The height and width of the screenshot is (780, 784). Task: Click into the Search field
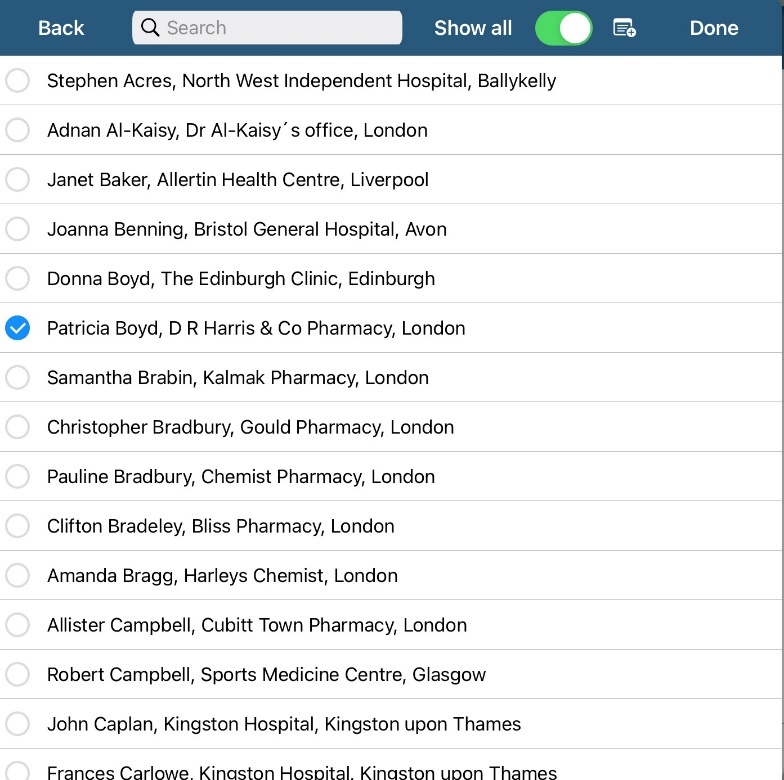point(280,28)
